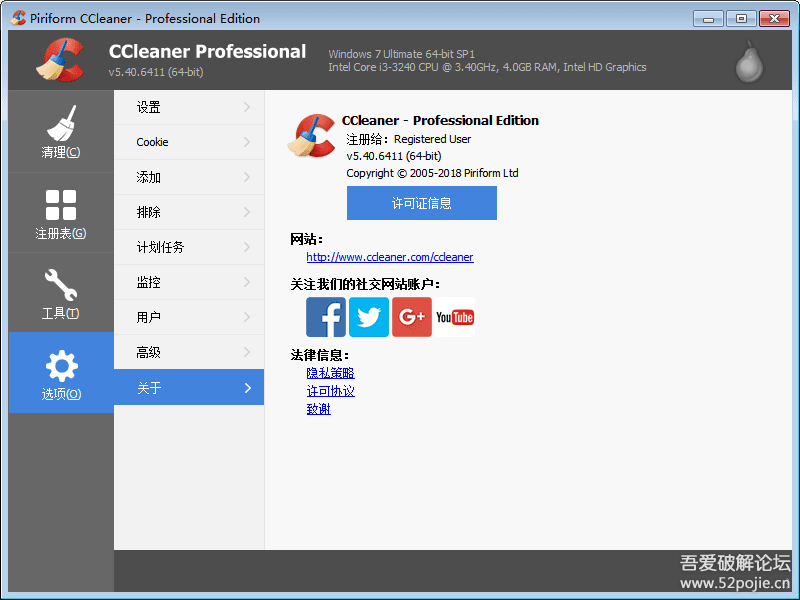Click the 'CCleaner Professional' header title
The width and height of the screenshot is (800, 600).
coord(207,52)
